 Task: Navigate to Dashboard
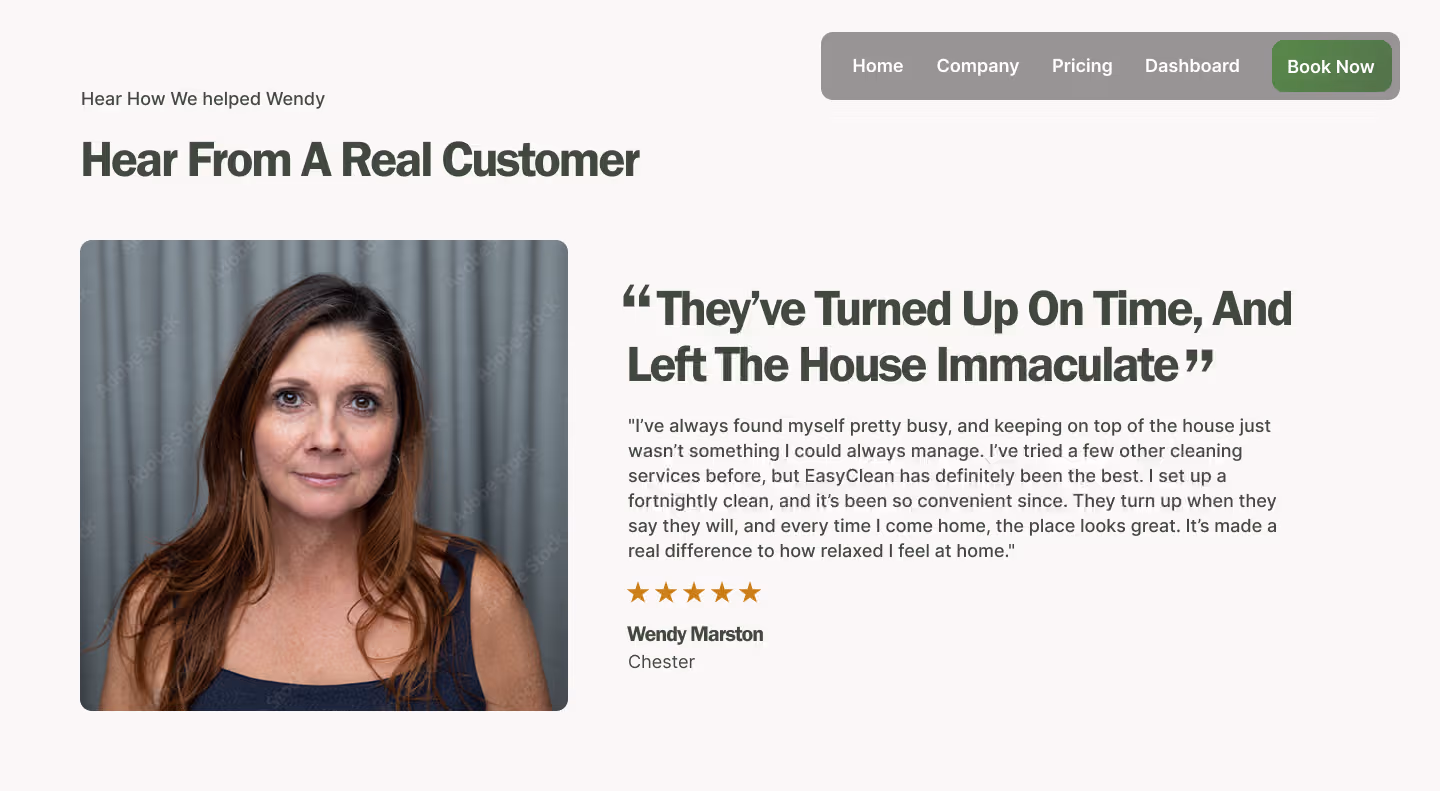(1192, 66)
